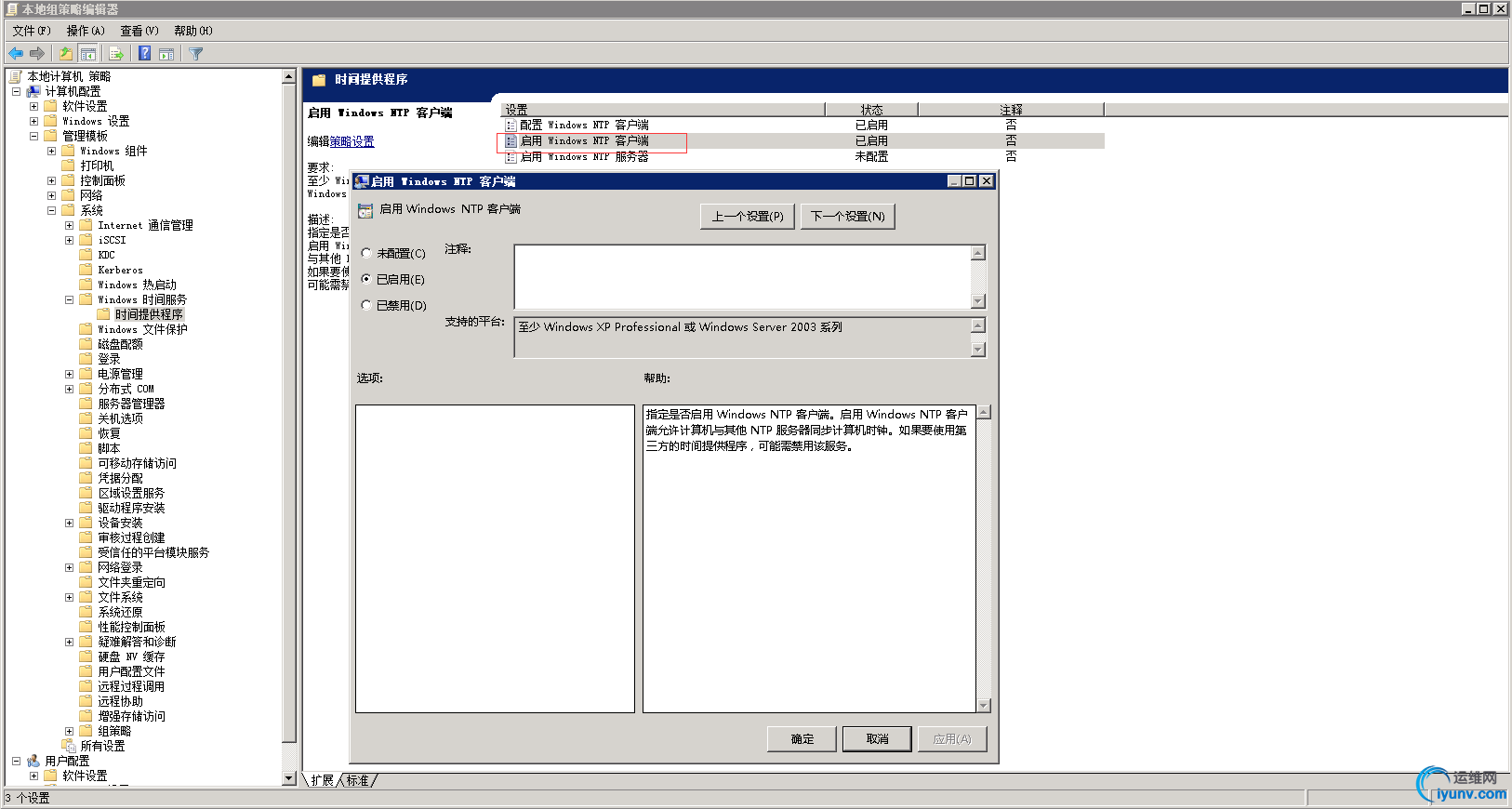Toggle the Show/Hide action pane icon

point(166,54)
